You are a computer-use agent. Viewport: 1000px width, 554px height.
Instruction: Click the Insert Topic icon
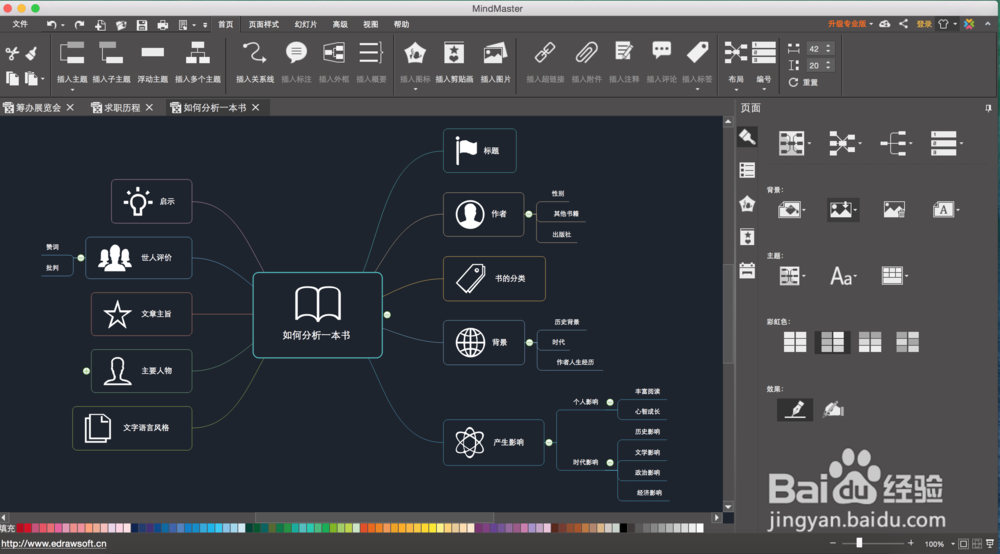click(x=71, y=54)
